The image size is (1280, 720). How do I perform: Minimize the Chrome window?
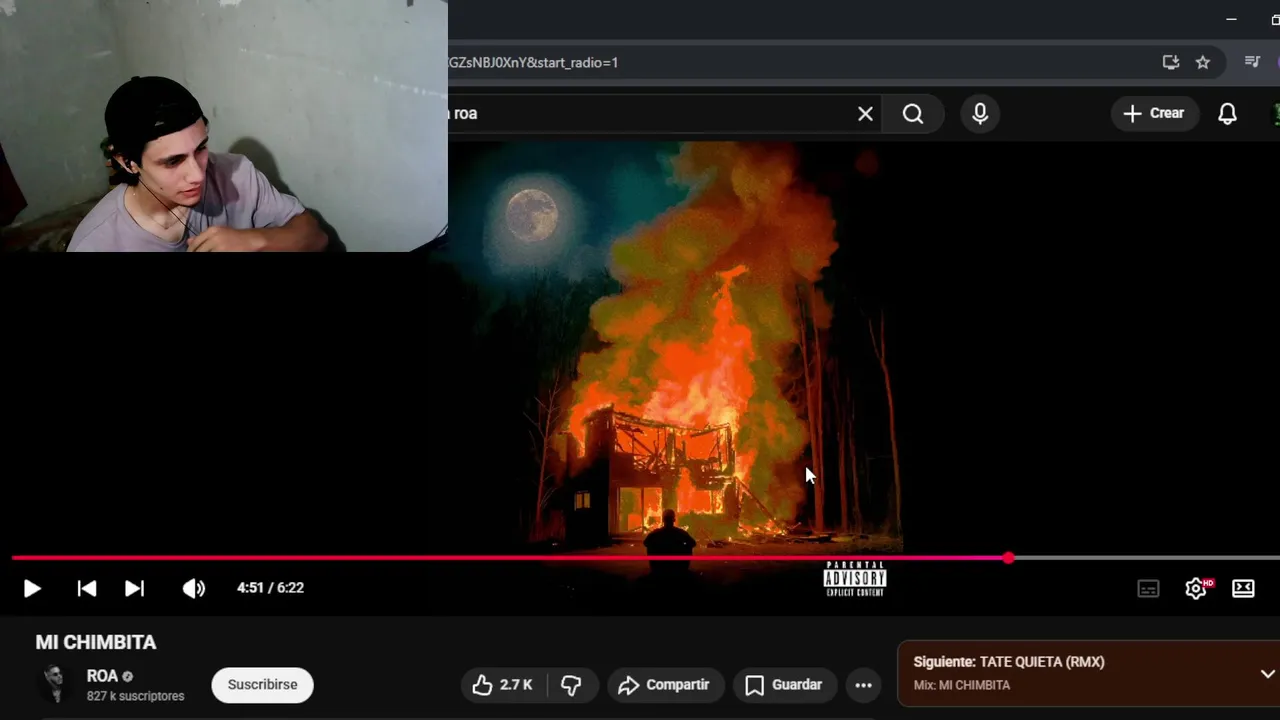click(1231, 19)
